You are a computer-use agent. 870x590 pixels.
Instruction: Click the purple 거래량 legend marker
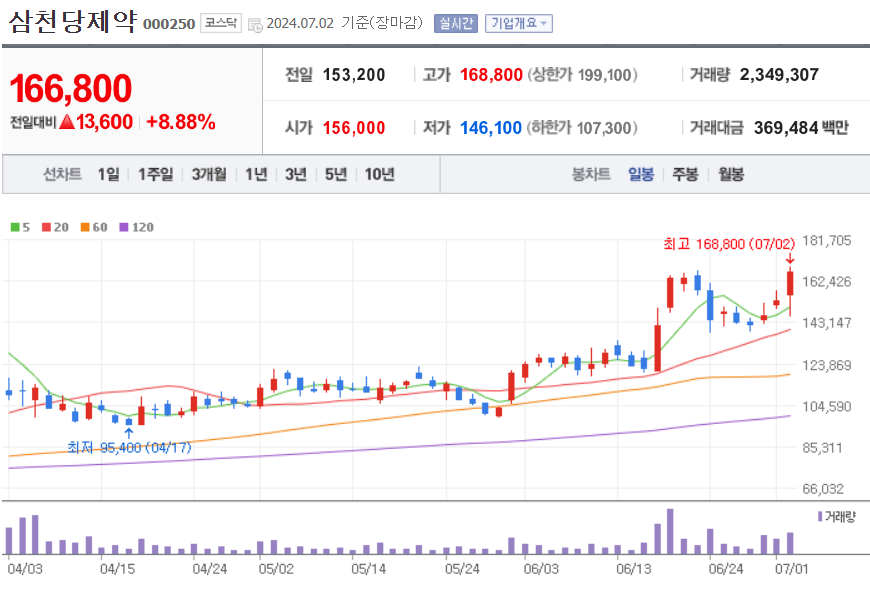tap(820, 517)
